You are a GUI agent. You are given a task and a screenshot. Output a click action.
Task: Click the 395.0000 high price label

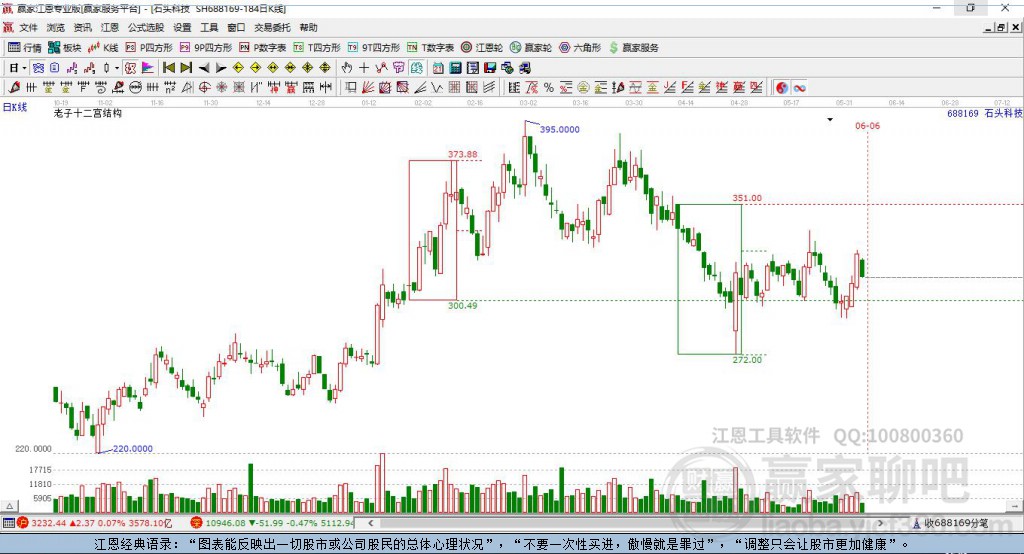(x=560, y=129)
